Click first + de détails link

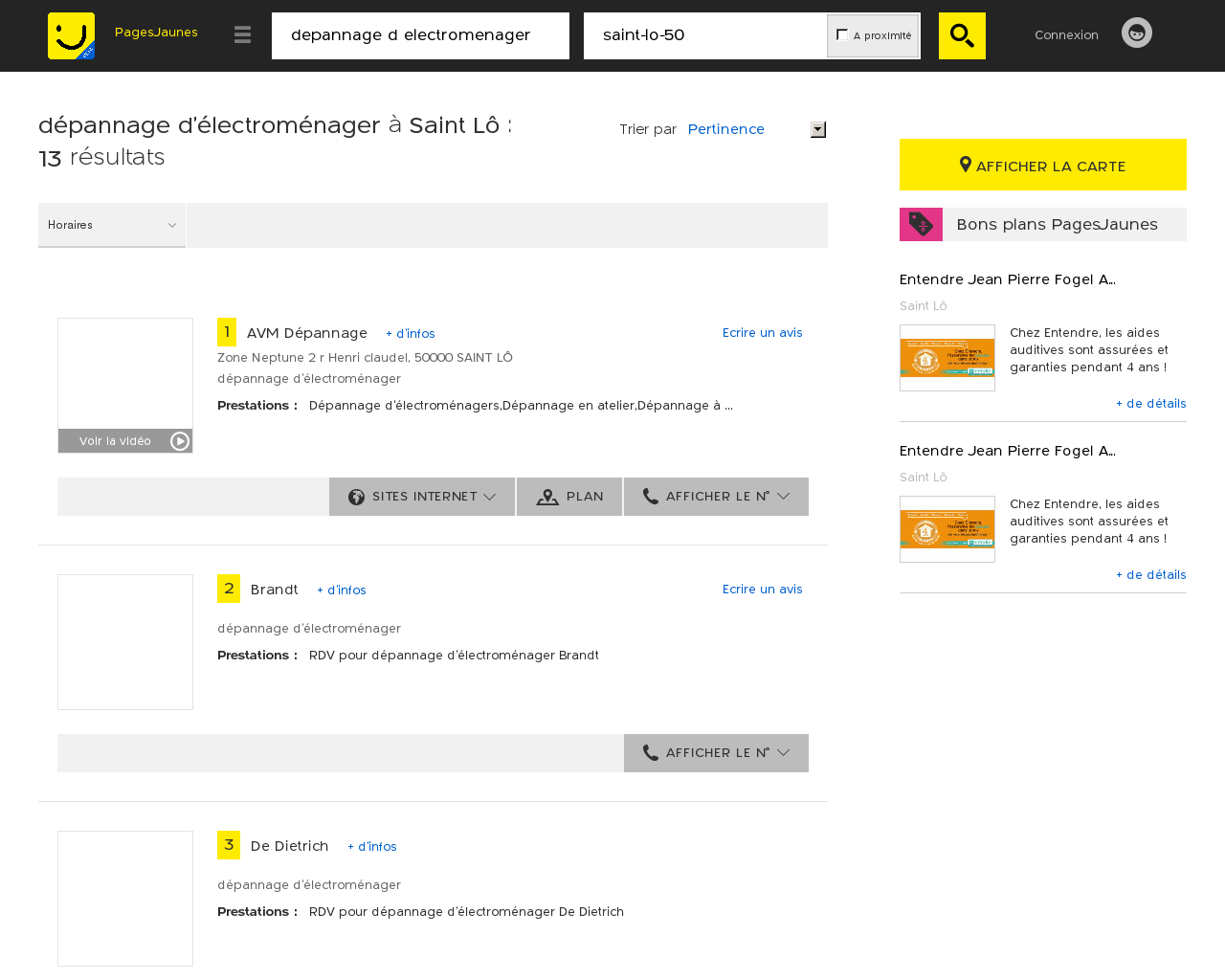pos(1151,404)
